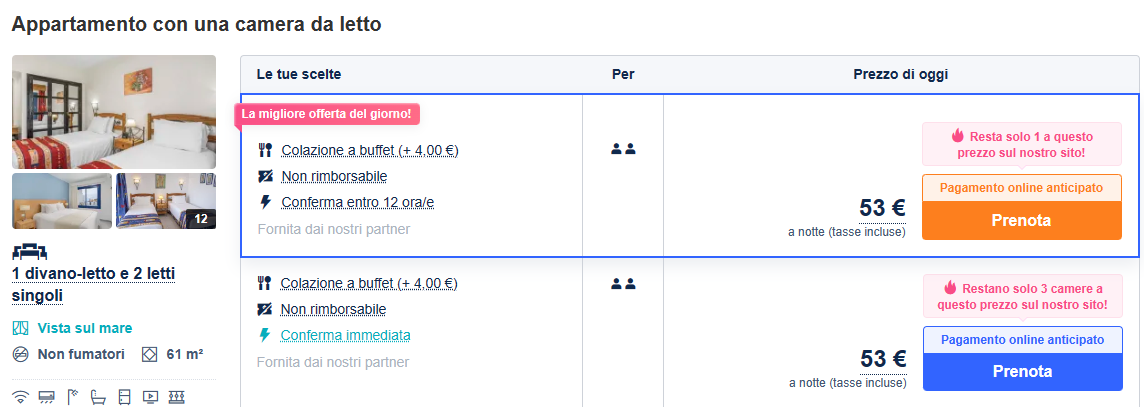The height and width of the screenshot is (407, 1144).
Task: Click the television amenity icon
Action: (150, 396)
